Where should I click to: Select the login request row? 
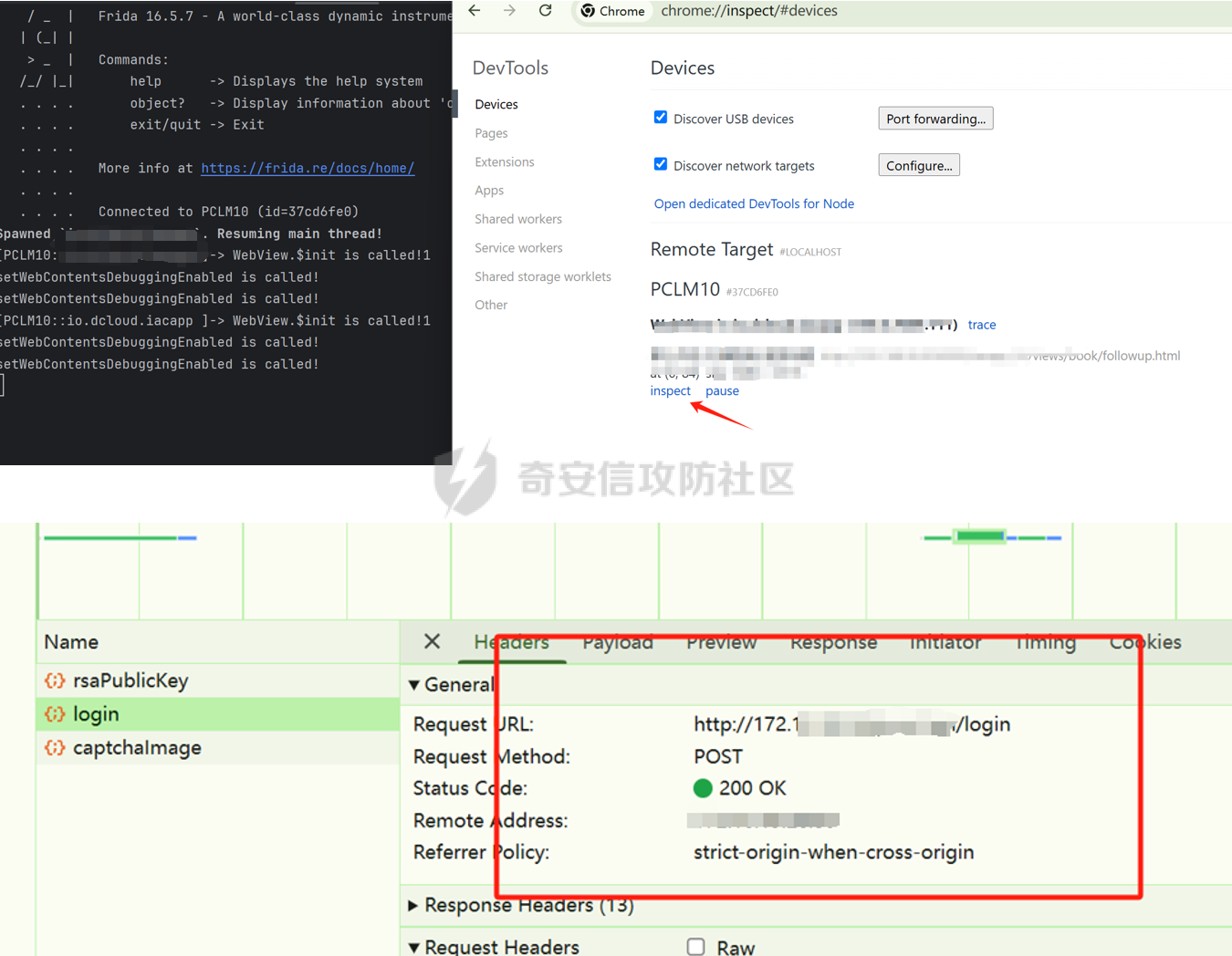[217, 714]
